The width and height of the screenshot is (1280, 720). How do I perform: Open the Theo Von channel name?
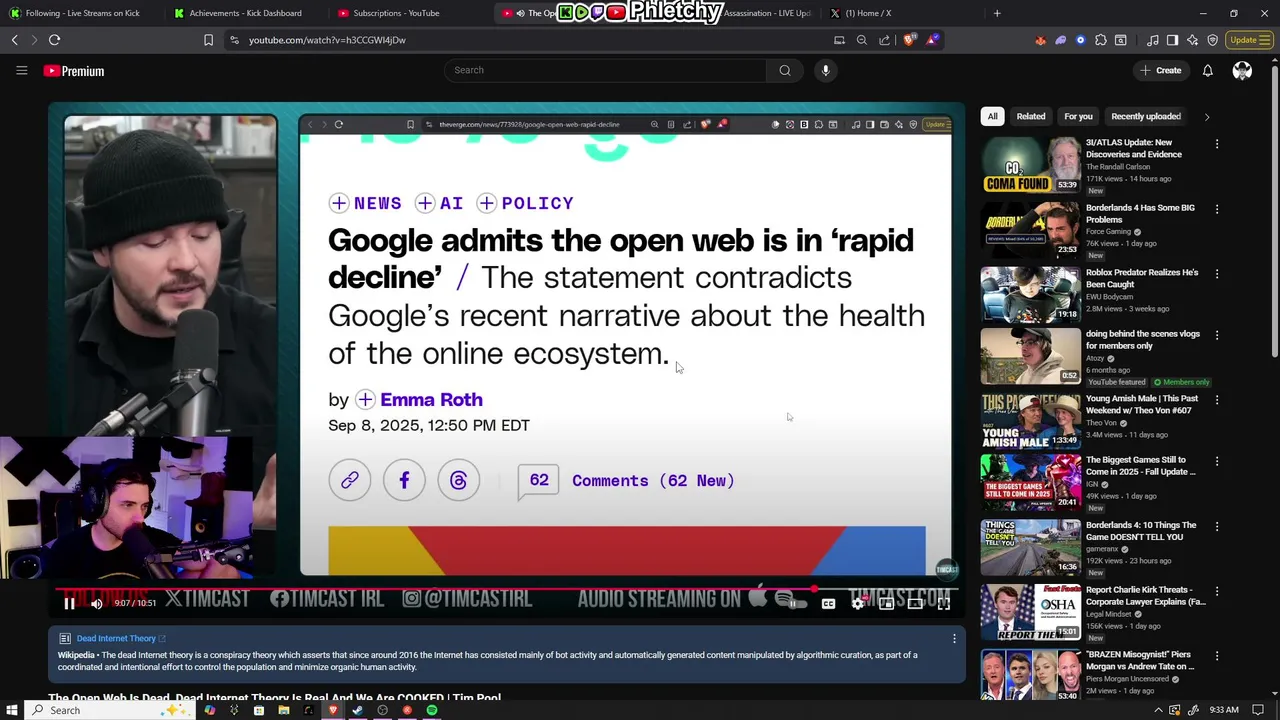pos(1101,423)
